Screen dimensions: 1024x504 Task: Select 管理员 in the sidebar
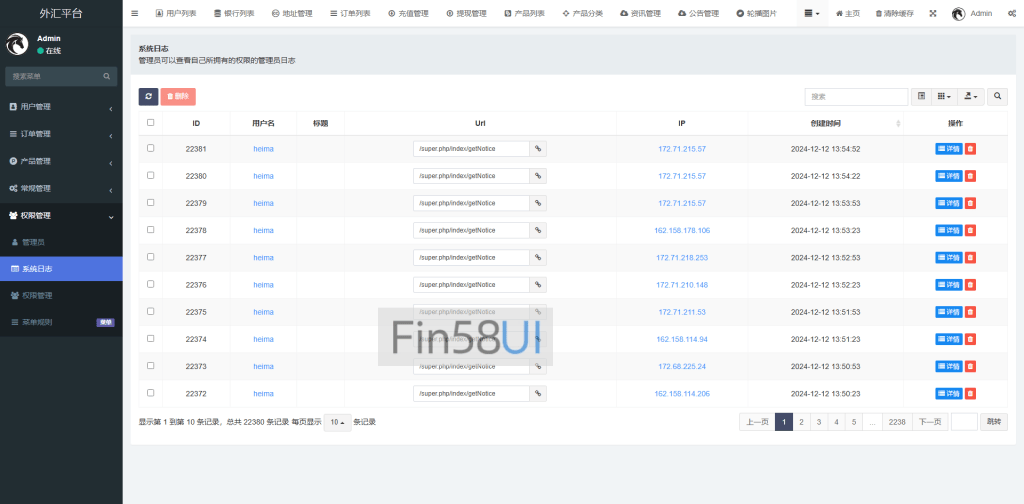[33, 242]
